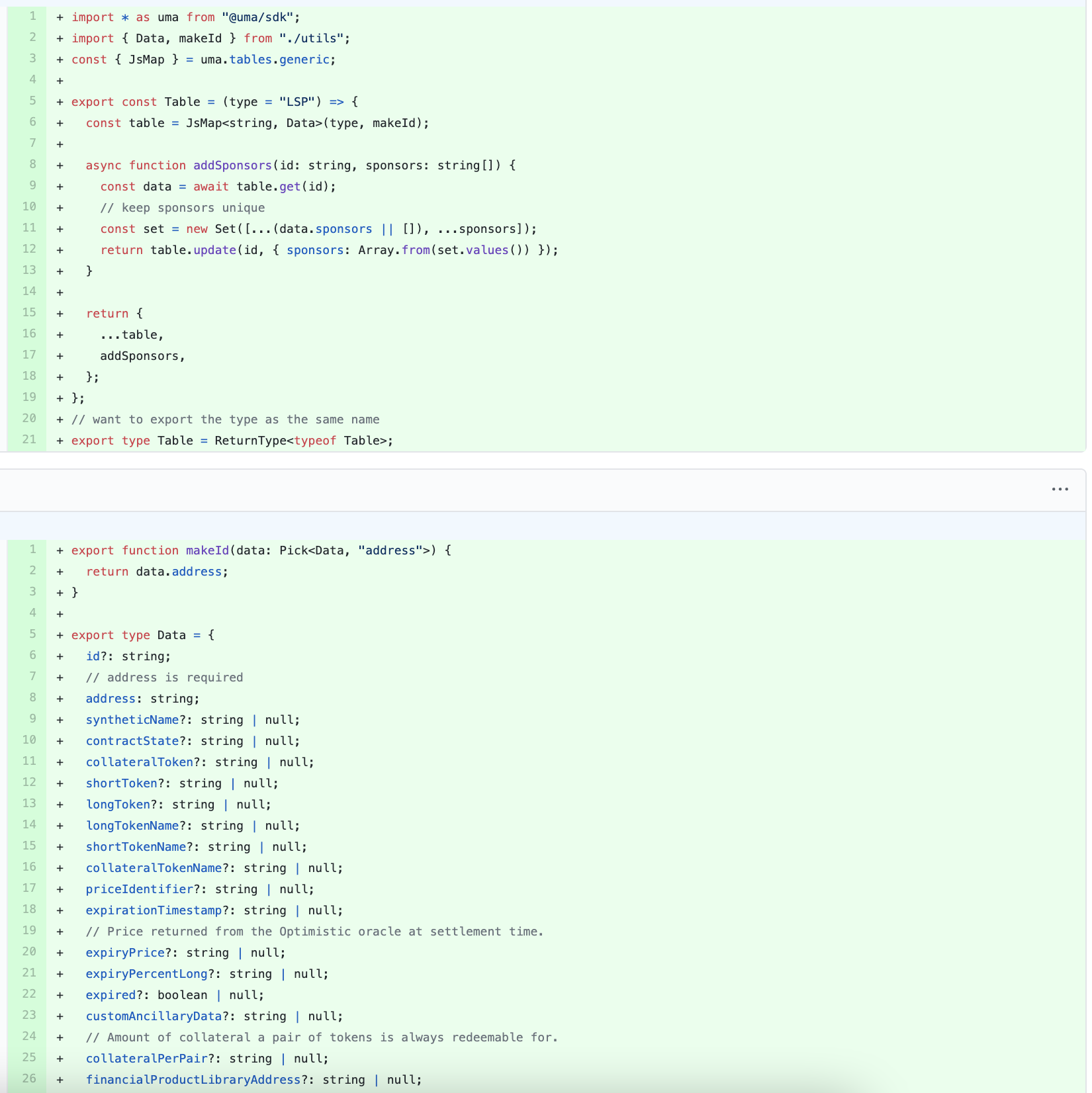This screenshot has height=1093, width=1092.
Task: Click the const JsMap uma.tables.generic line
Action: tap(203, 60)
